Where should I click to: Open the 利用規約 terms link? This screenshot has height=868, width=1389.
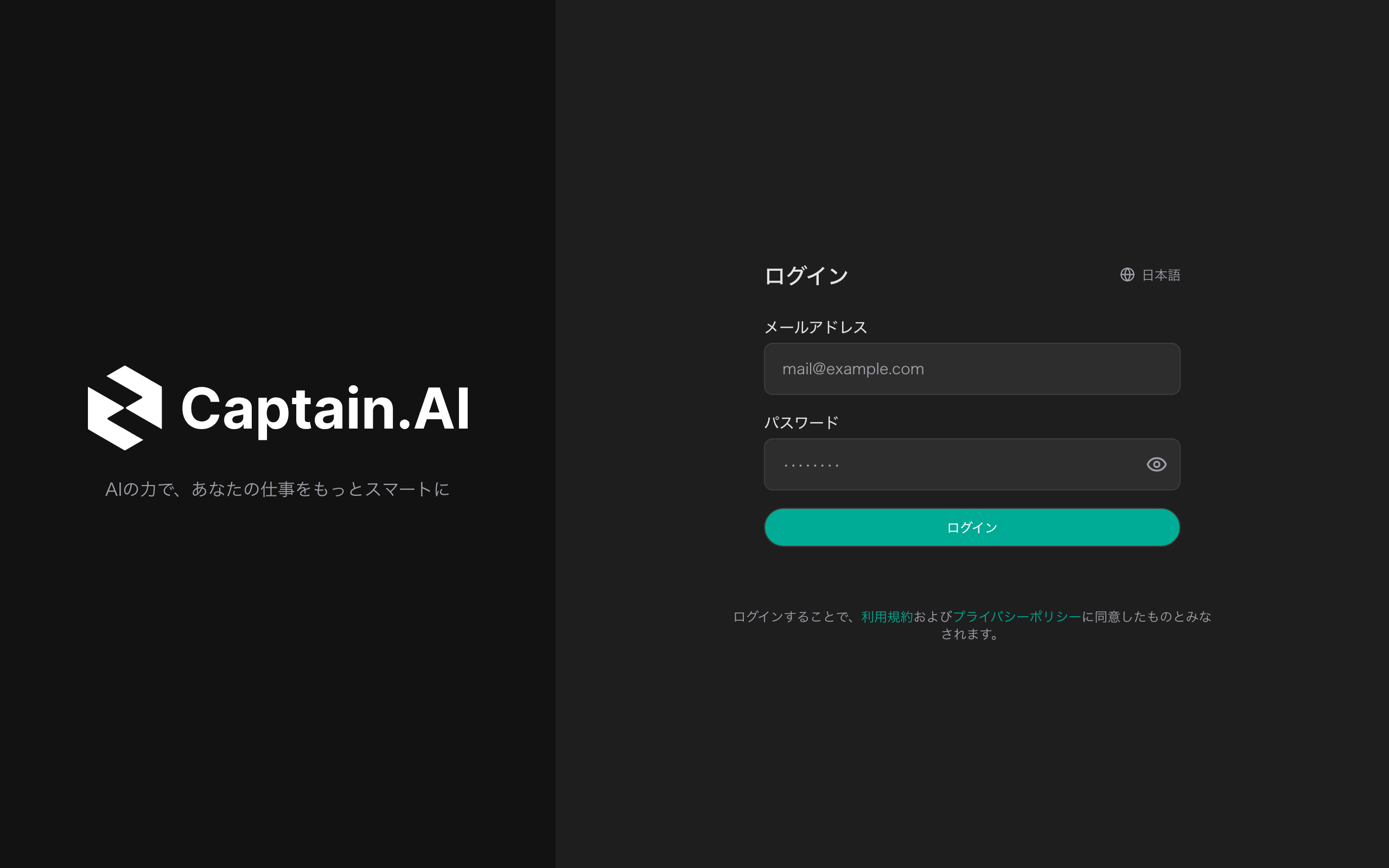click(887, 617)
